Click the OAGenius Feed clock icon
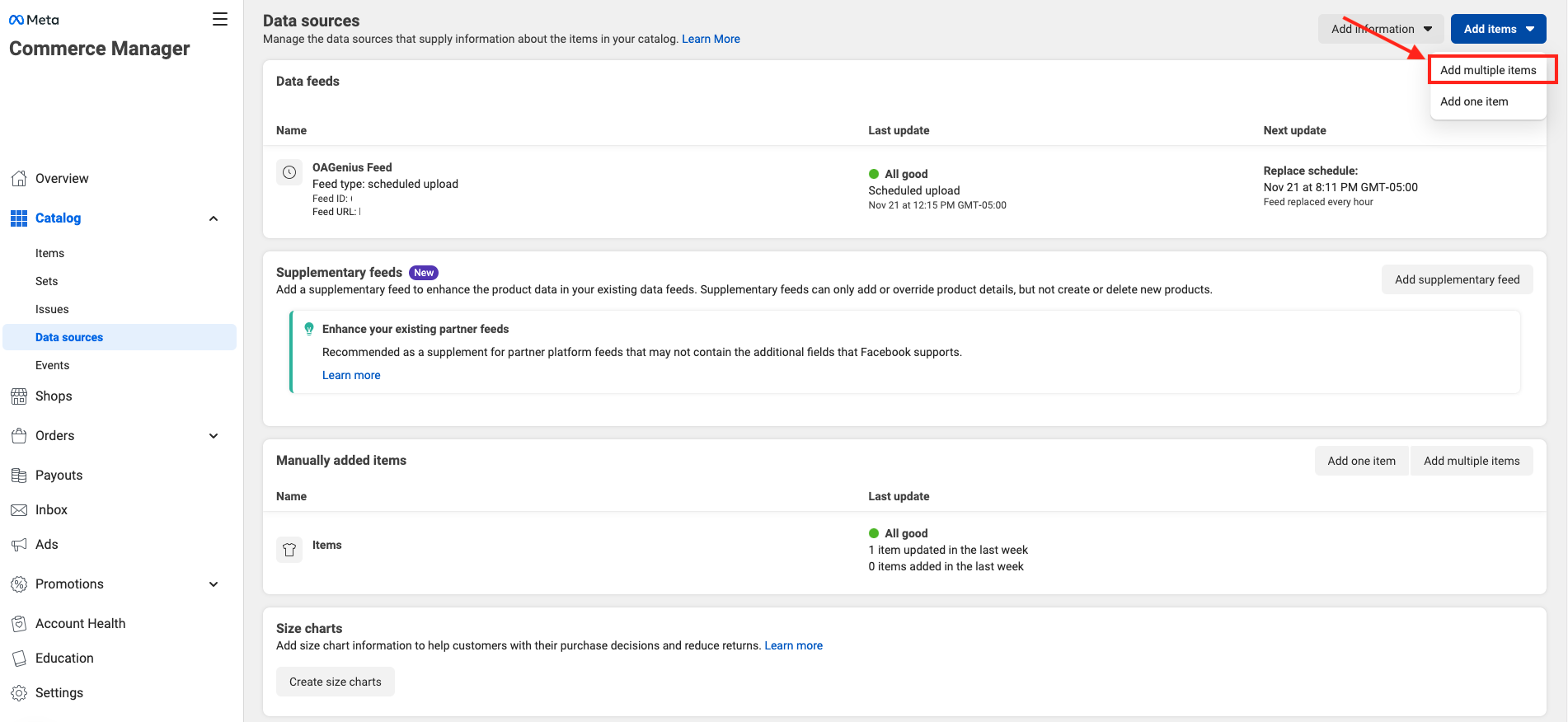Image resolution: width=1568 pixels, height=722 pixels. click(289, 172)
